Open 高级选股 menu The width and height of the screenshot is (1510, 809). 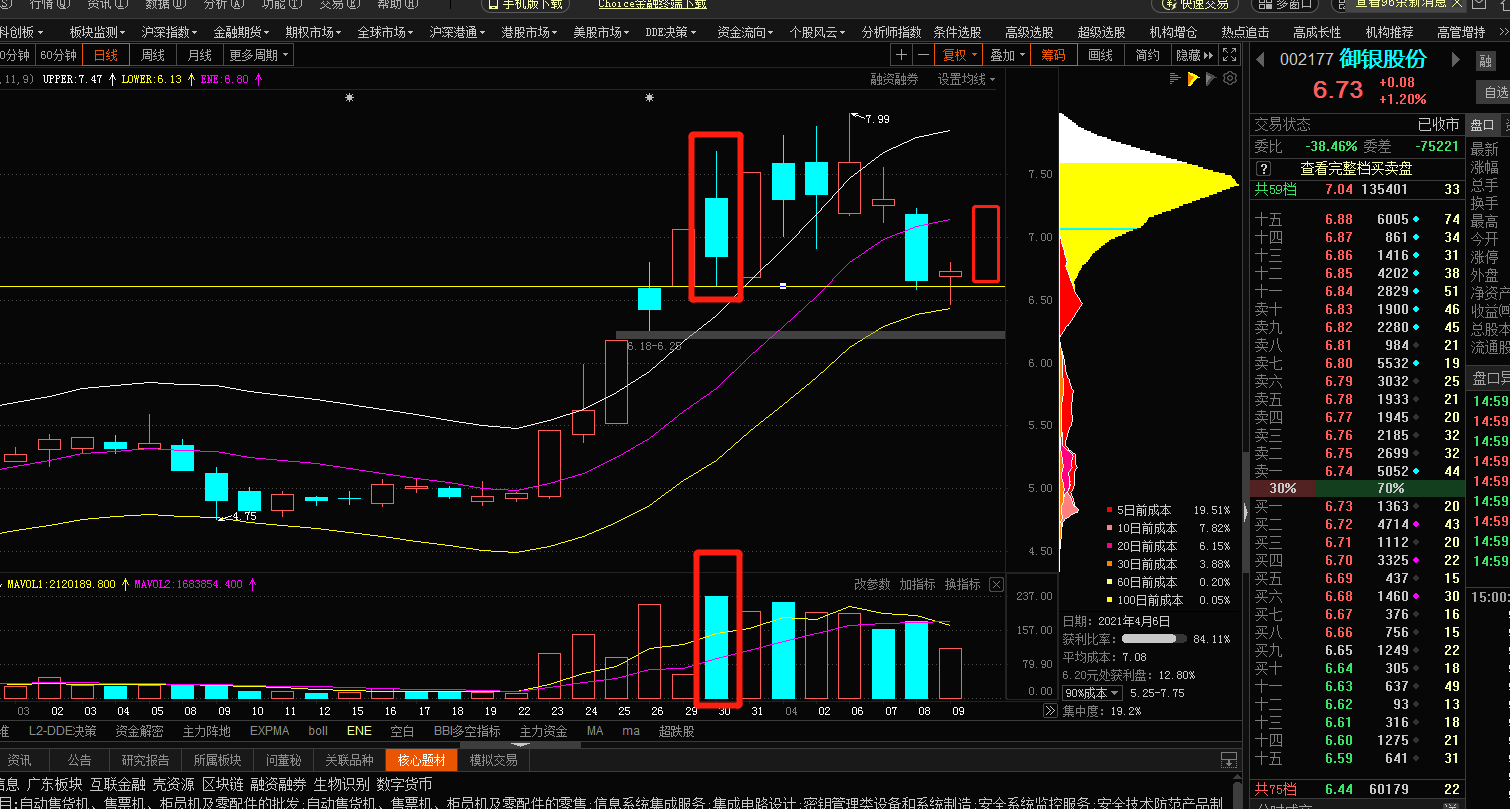tap(1029, 32)
